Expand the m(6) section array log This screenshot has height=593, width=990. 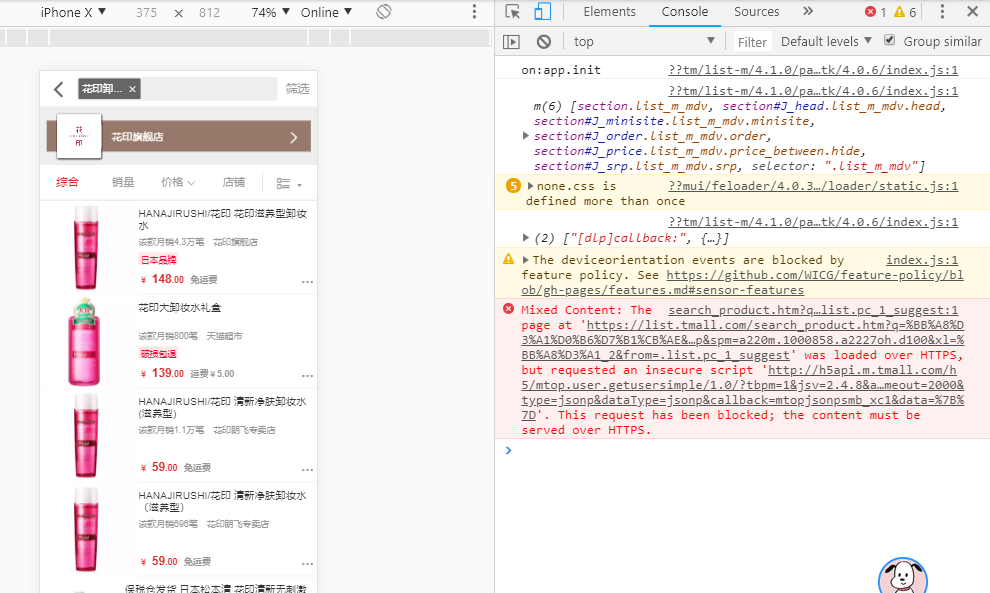coord(525,135)
